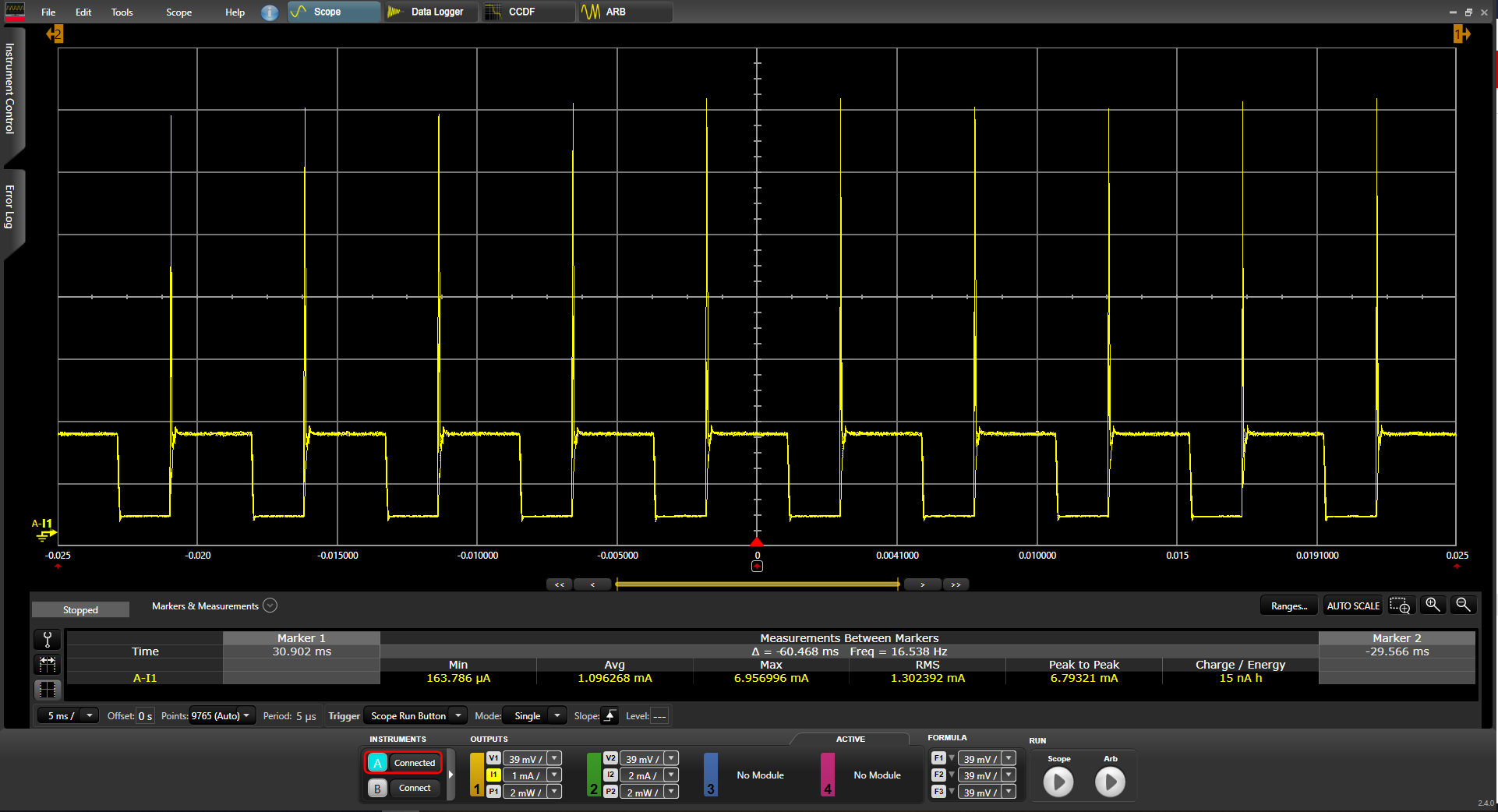Toggle the F3 formula trace
Viewport: 1498px width, 812px height.
tap(938, 792)
